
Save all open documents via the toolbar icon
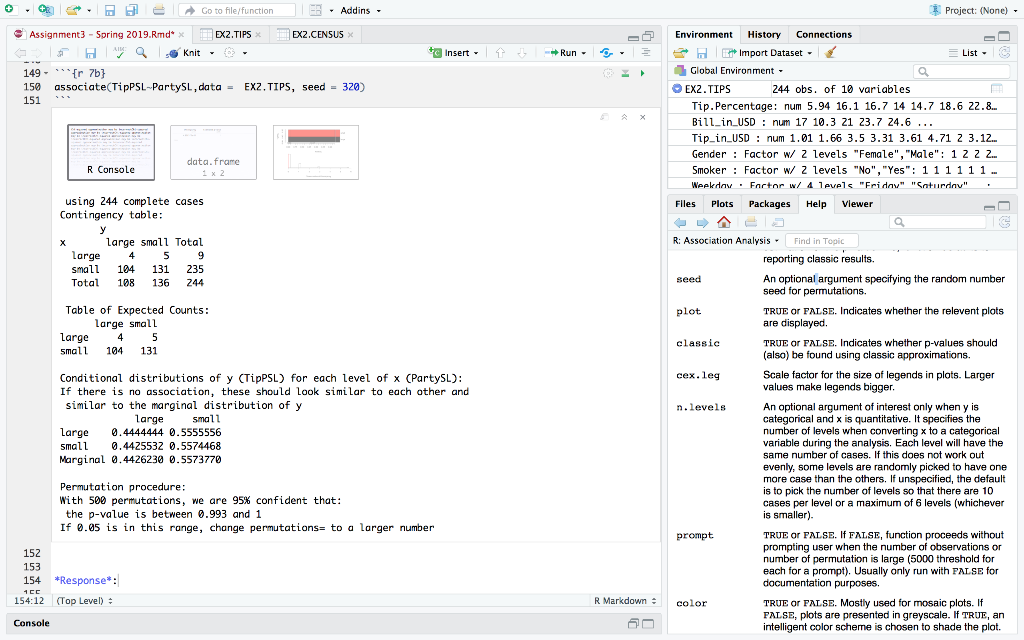pos(131,10)
